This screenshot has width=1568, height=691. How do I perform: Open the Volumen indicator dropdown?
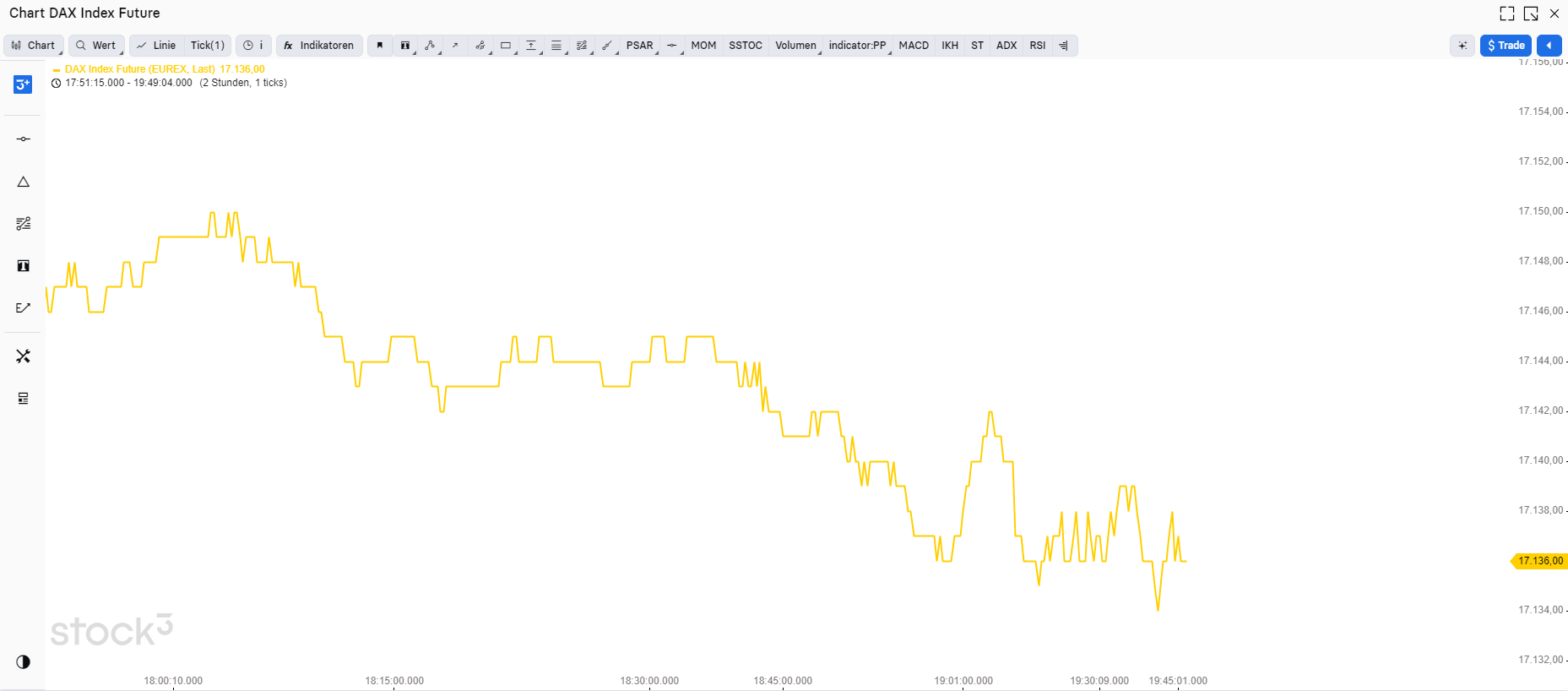(796, 46)
